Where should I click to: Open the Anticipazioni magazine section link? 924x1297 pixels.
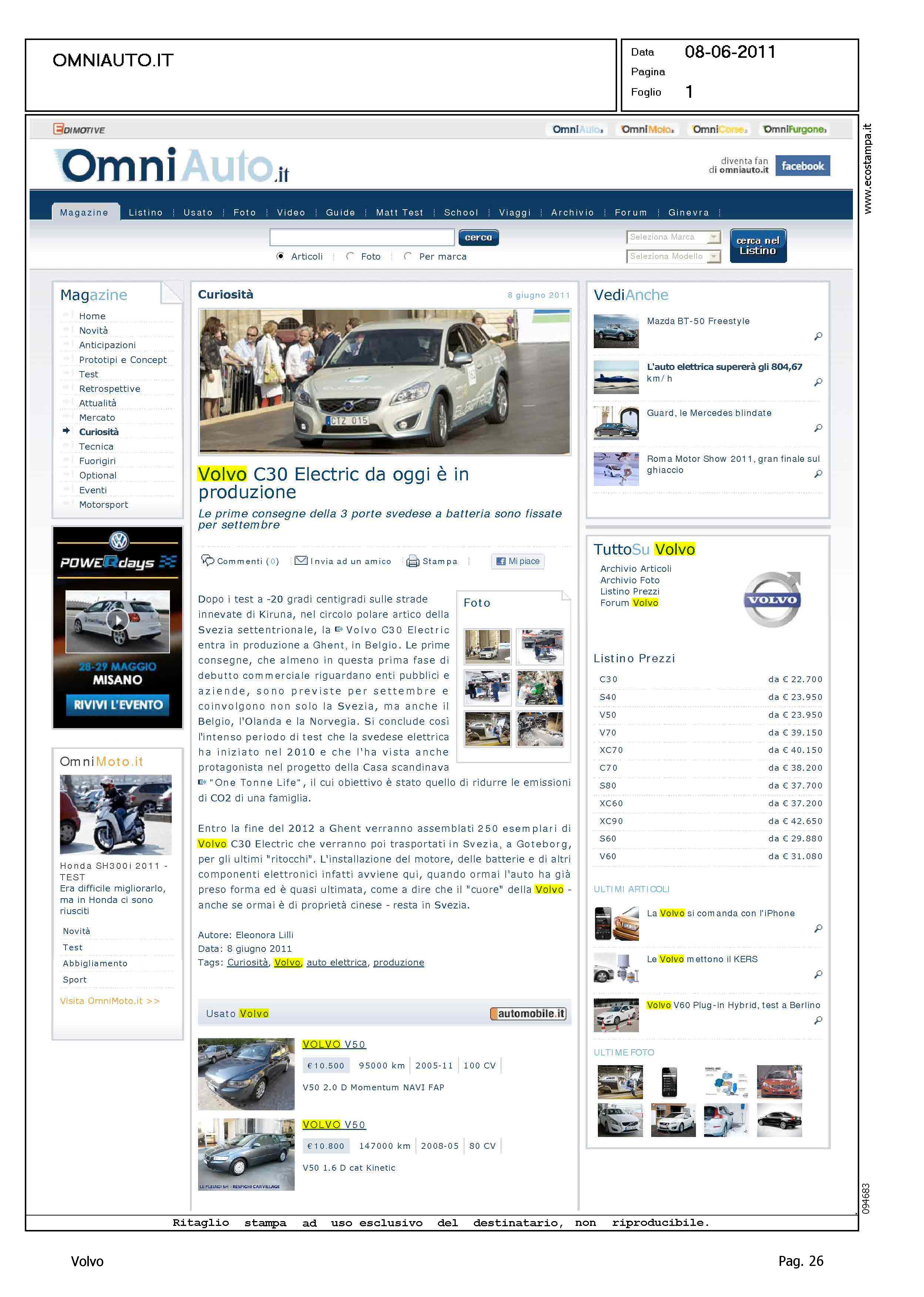(107, 345)
